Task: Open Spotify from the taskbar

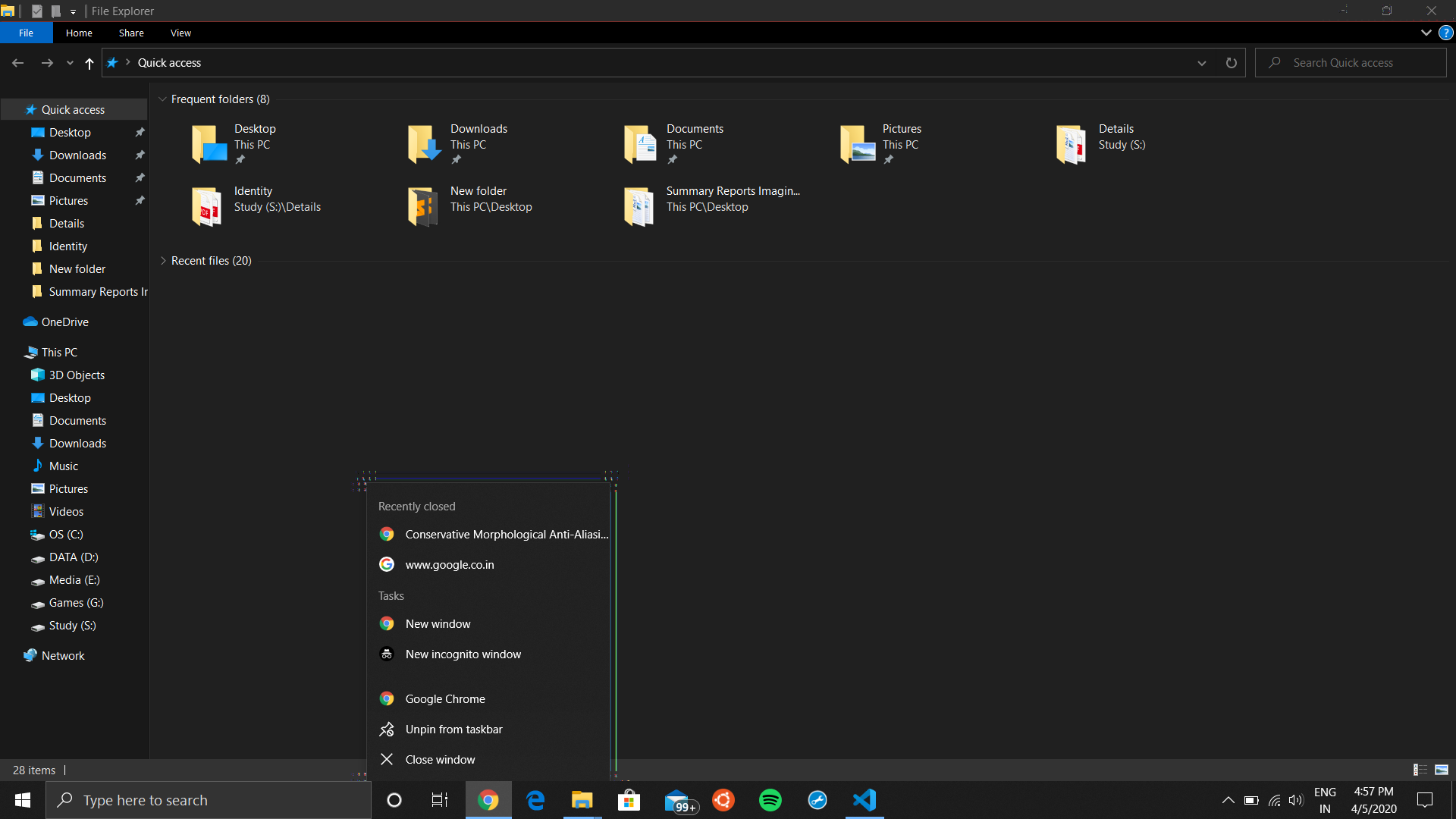Action: tap(770, 799)
